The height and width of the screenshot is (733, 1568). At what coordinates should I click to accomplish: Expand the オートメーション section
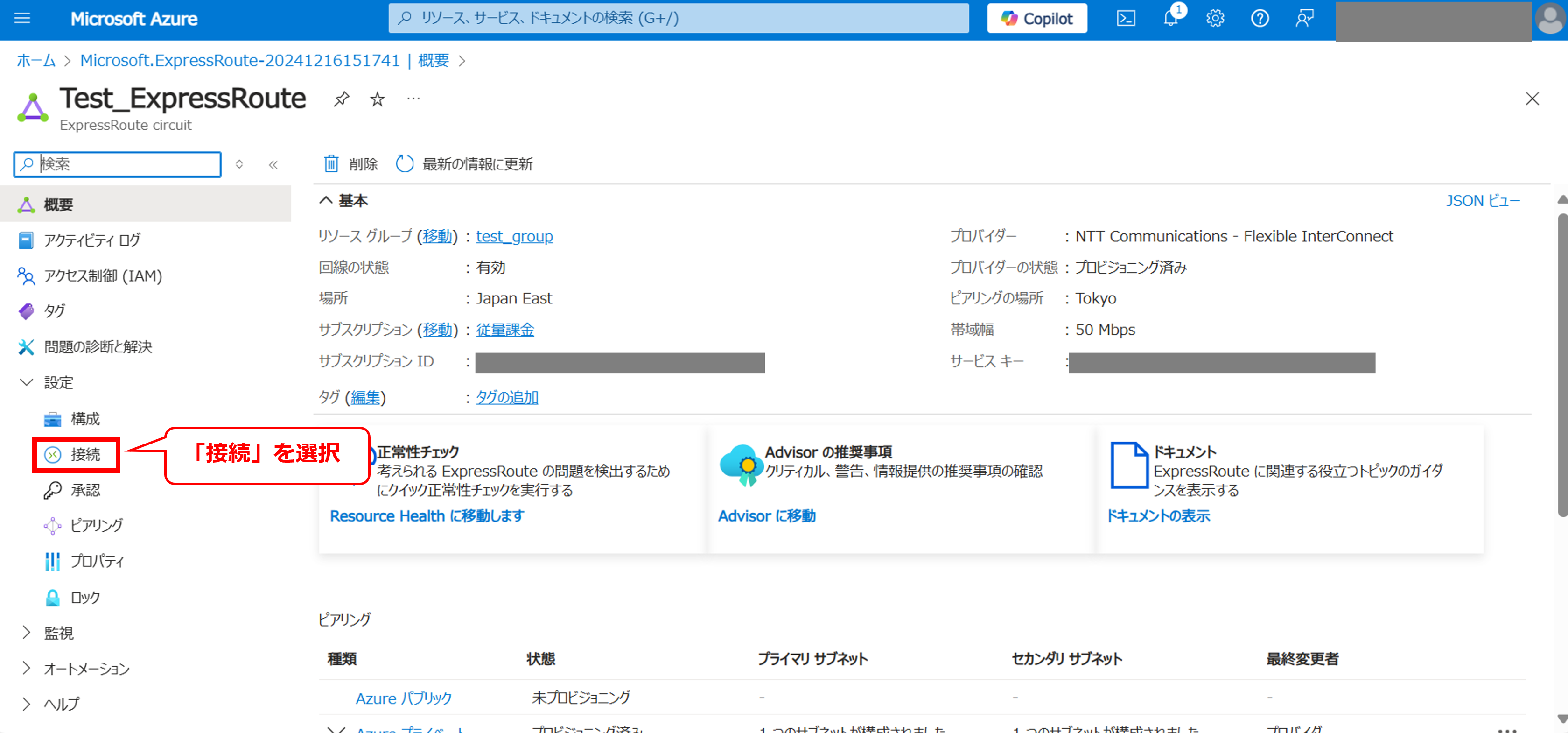pyautogui.click(x=26, y=668)
